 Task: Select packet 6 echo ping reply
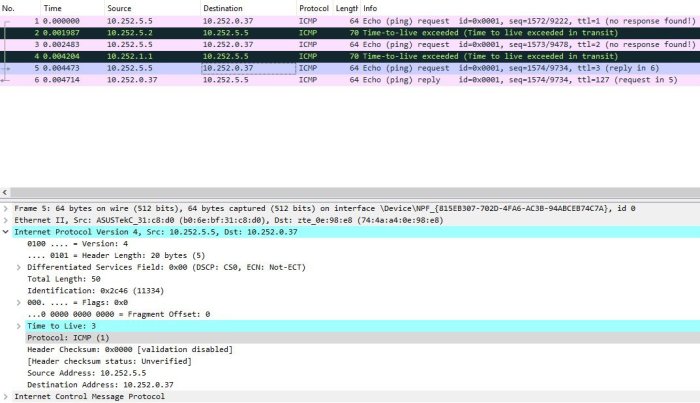(x=350, y=80)
